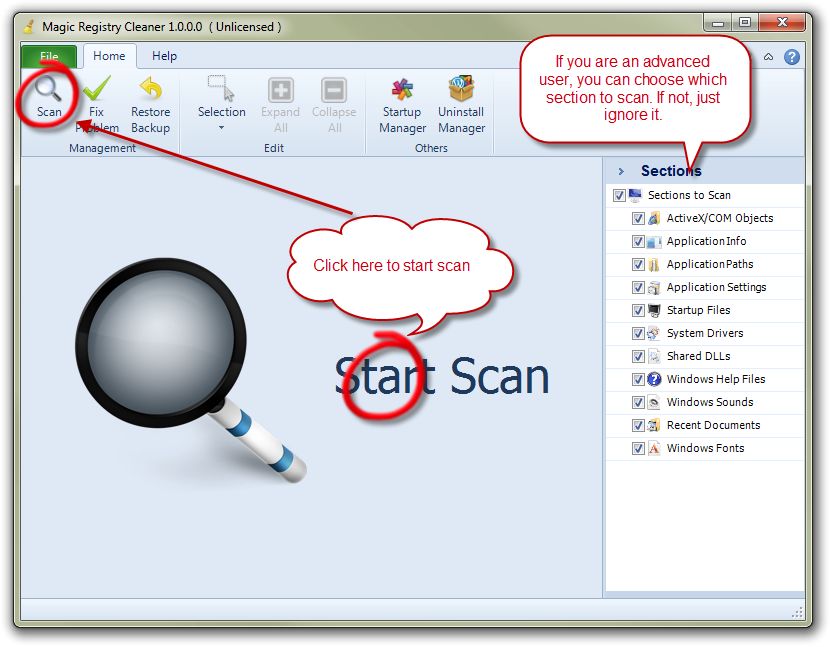Uncheck Windows Sounds checkbox

(x=638, y=402)
